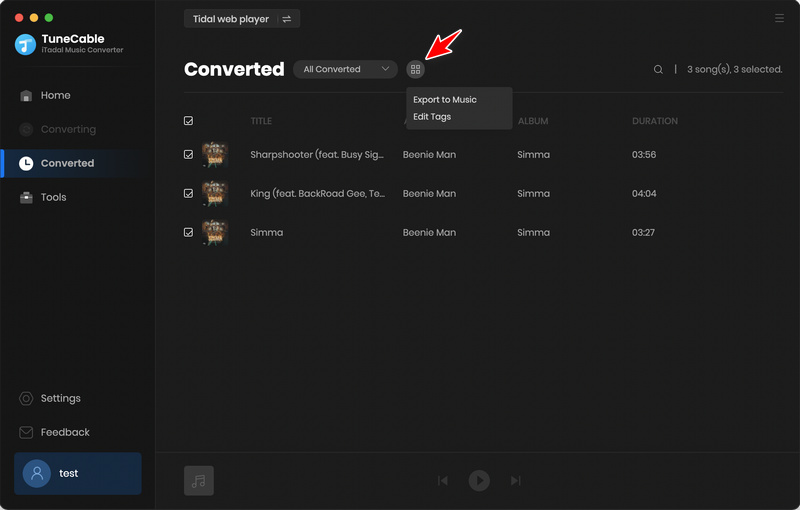Viewport: 800px width, 510px height.
Task: Click the Feedback envelope icon
Action: pyautogui.click(x=26, y=432)
